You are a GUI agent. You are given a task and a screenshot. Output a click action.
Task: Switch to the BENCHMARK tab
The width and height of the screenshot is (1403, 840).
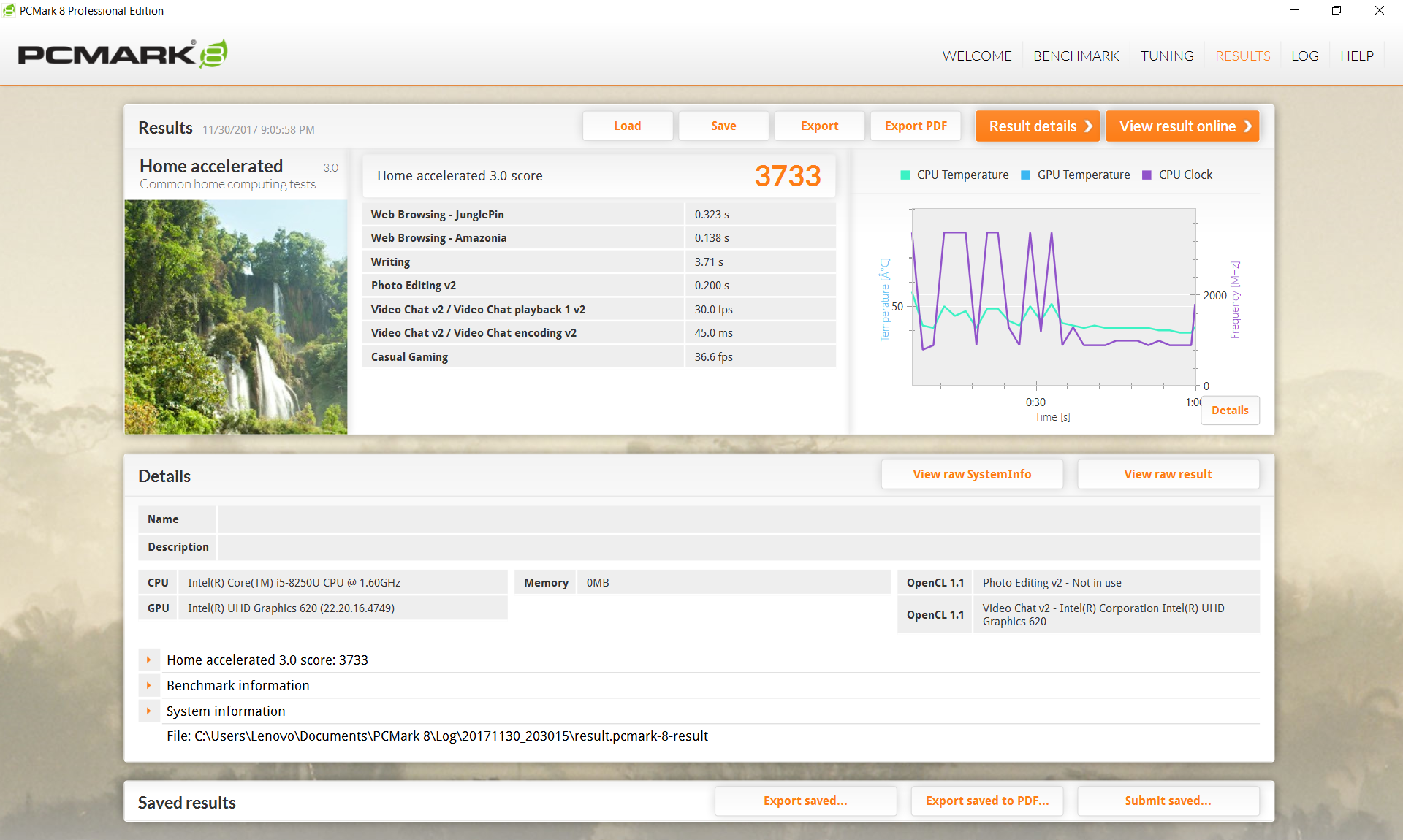(1076, 56)
